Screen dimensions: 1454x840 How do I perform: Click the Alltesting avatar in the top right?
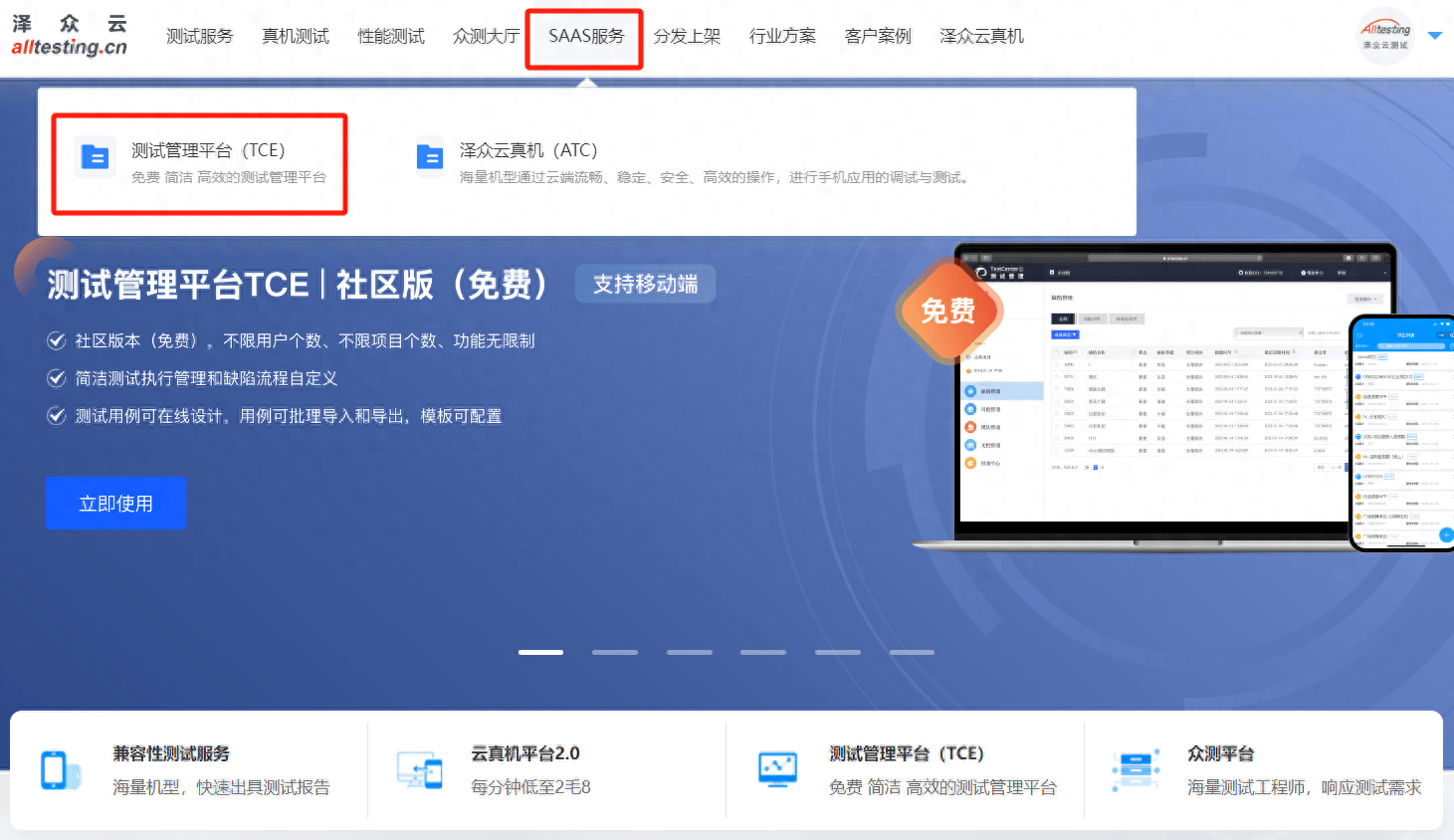(x=1385, y=35)
